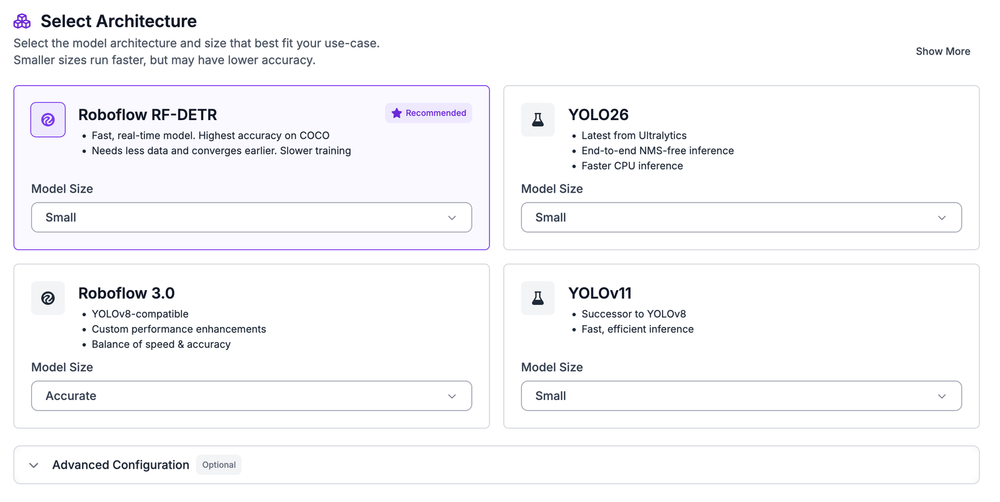Click 'Successor to YOLOv8' text
This screenshot has width=1000, height=502.
634,314
